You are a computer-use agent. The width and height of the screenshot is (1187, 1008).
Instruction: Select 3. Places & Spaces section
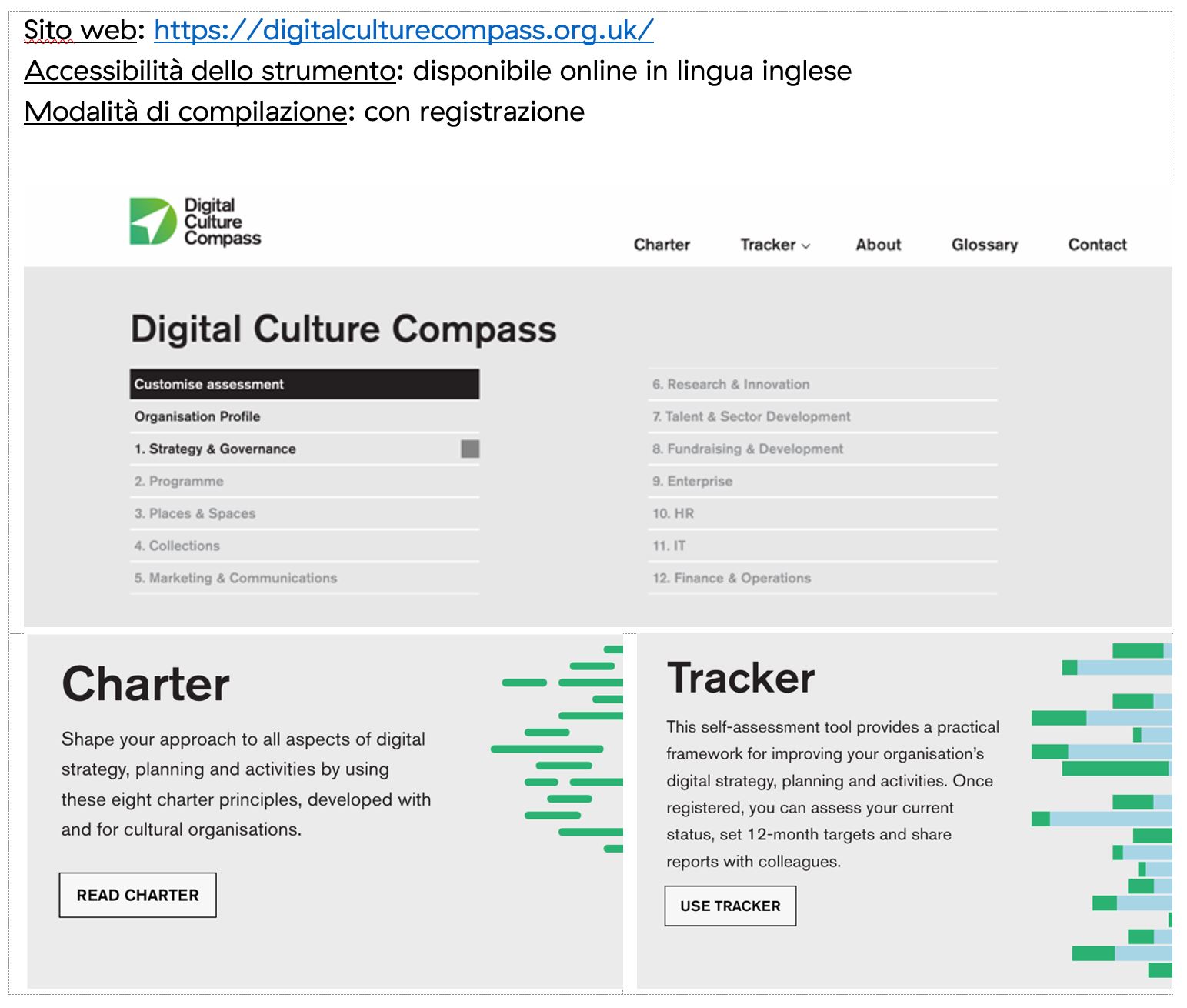[x=305, y=513]
